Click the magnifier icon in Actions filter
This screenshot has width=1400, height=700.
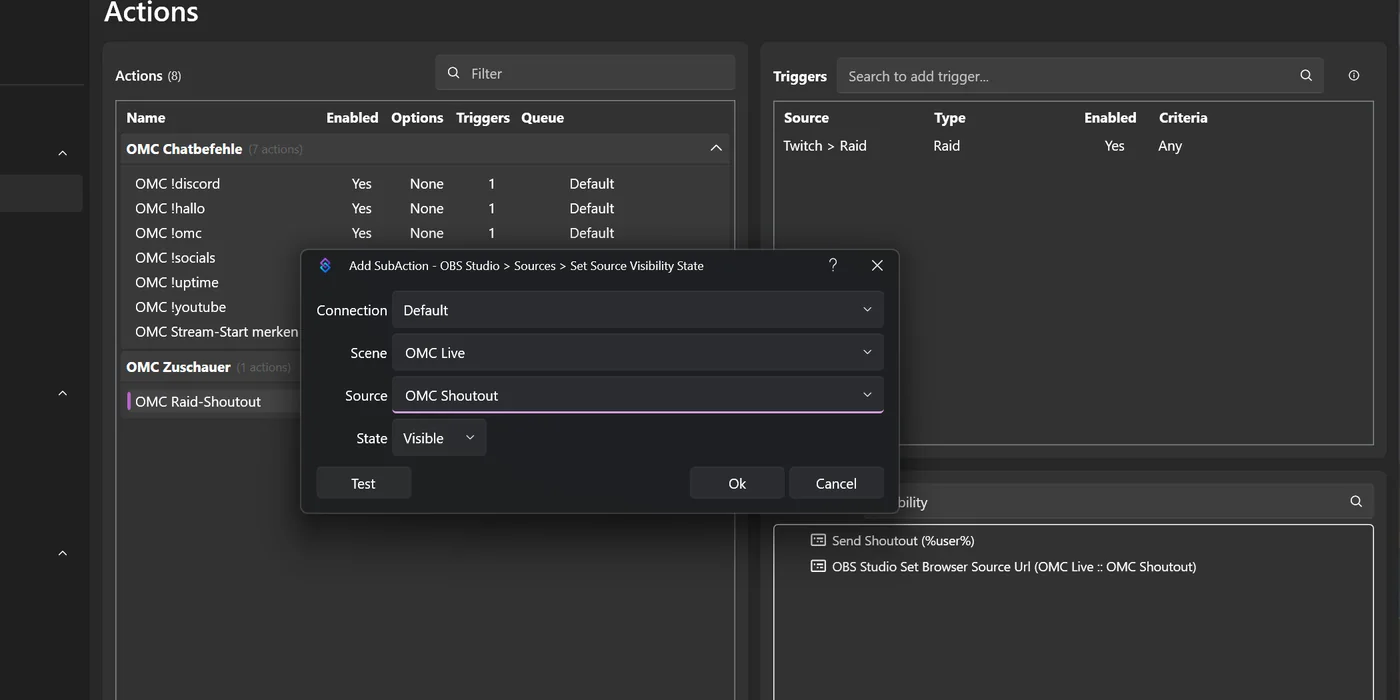coord(454,73)
